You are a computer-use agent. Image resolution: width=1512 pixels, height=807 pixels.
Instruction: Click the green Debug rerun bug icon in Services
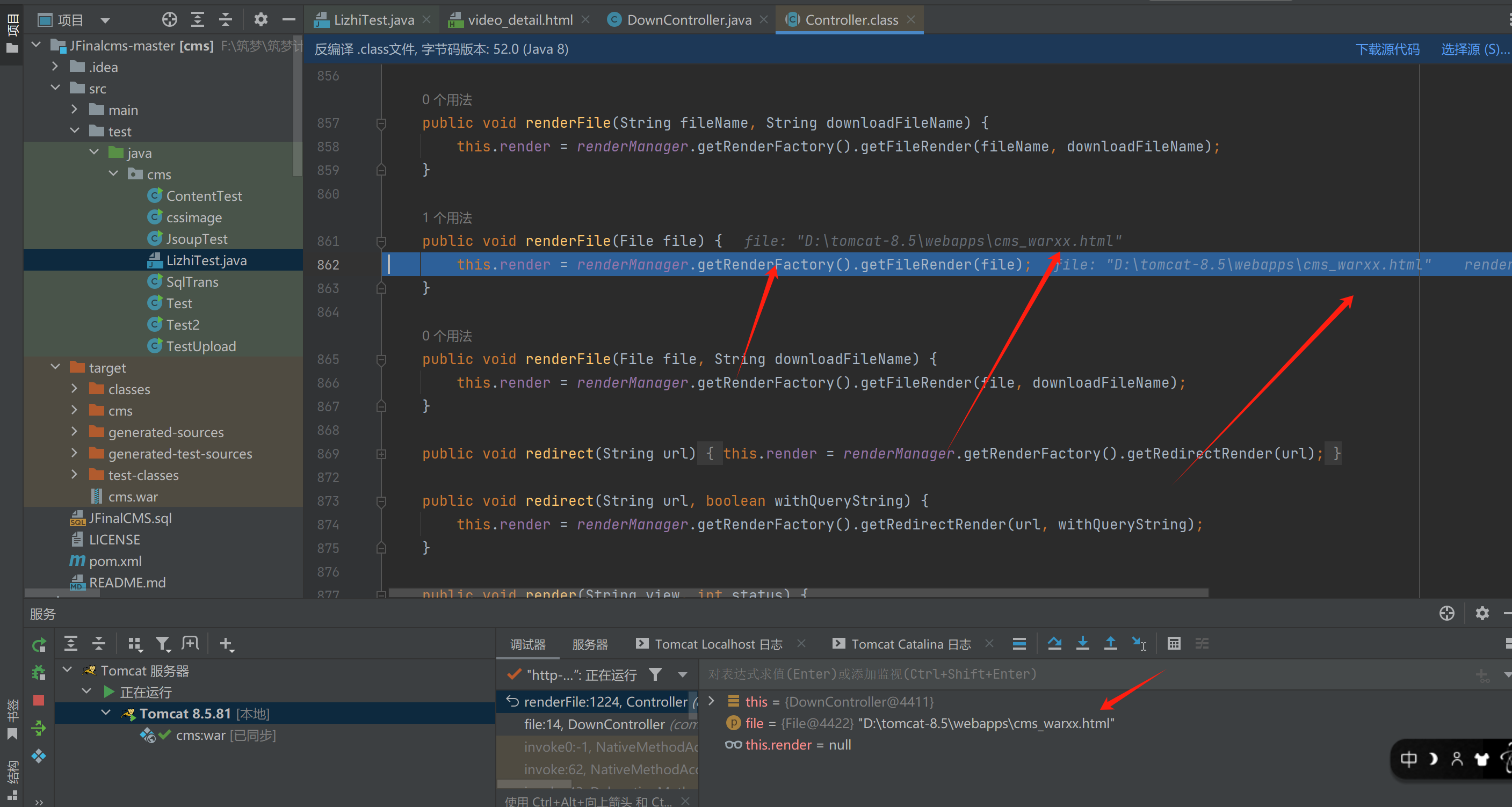[39, 673]
